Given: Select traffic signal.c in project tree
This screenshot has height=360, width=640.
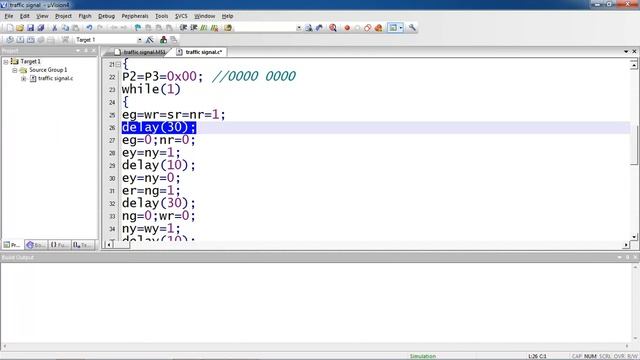Looking at the screenshot, I should click(x=56, y=78).
